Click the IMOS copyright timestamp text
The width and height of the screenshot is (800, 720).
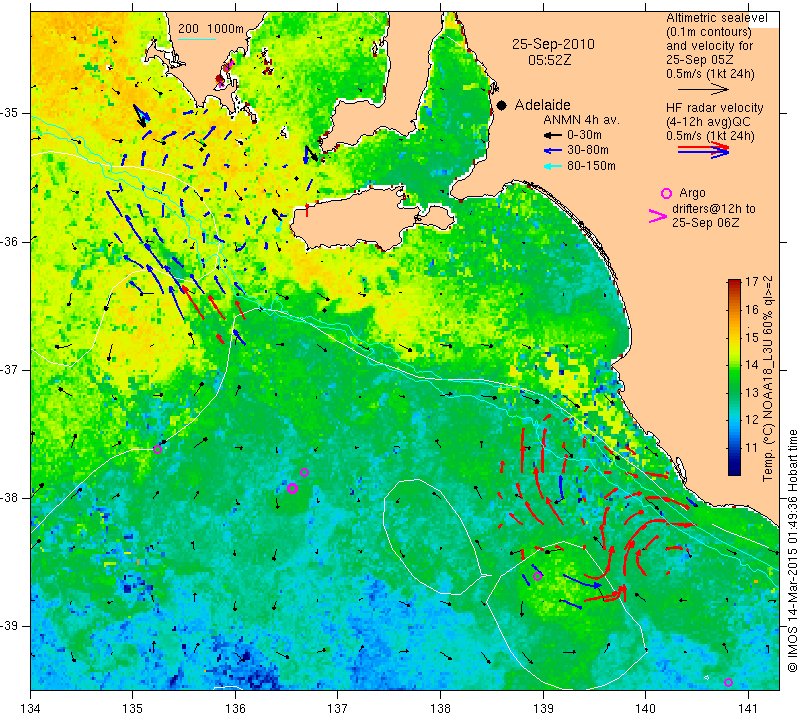coord(793,550)
